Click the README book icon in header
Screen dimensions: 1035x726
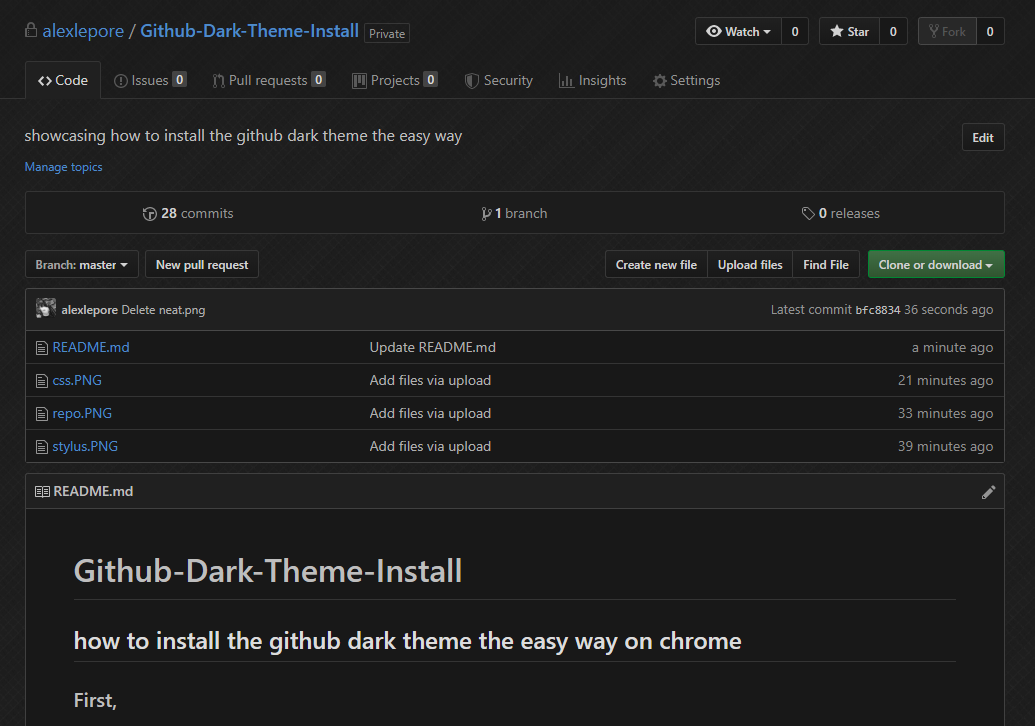pos(42,492)
